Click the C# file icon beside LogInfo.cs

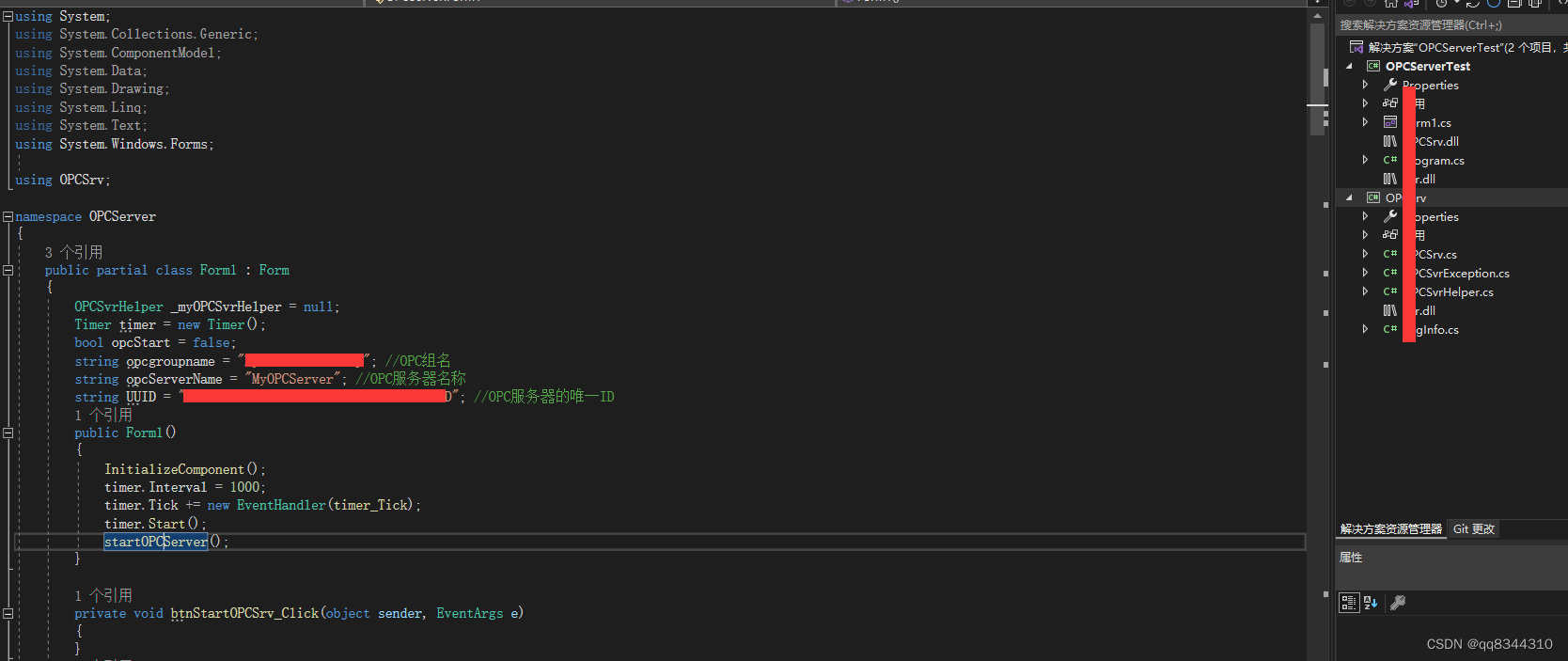point(1390,329)
